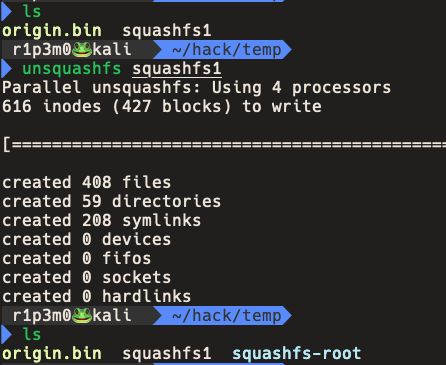Click the squashfs-root directory name

297,353
